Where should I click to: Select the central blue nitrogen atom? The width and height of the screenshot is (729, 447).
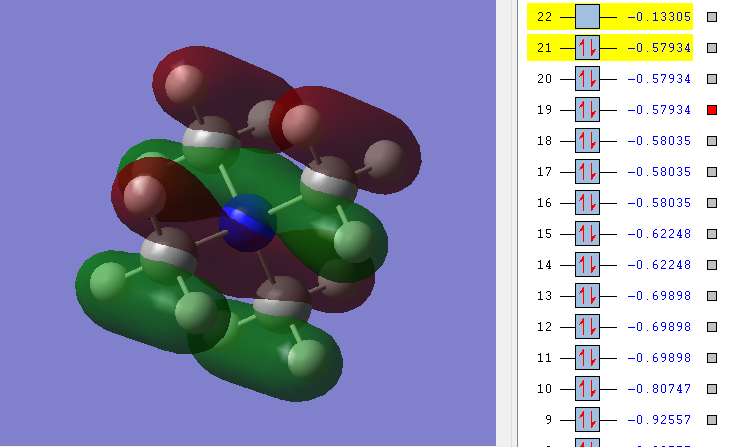248,223
